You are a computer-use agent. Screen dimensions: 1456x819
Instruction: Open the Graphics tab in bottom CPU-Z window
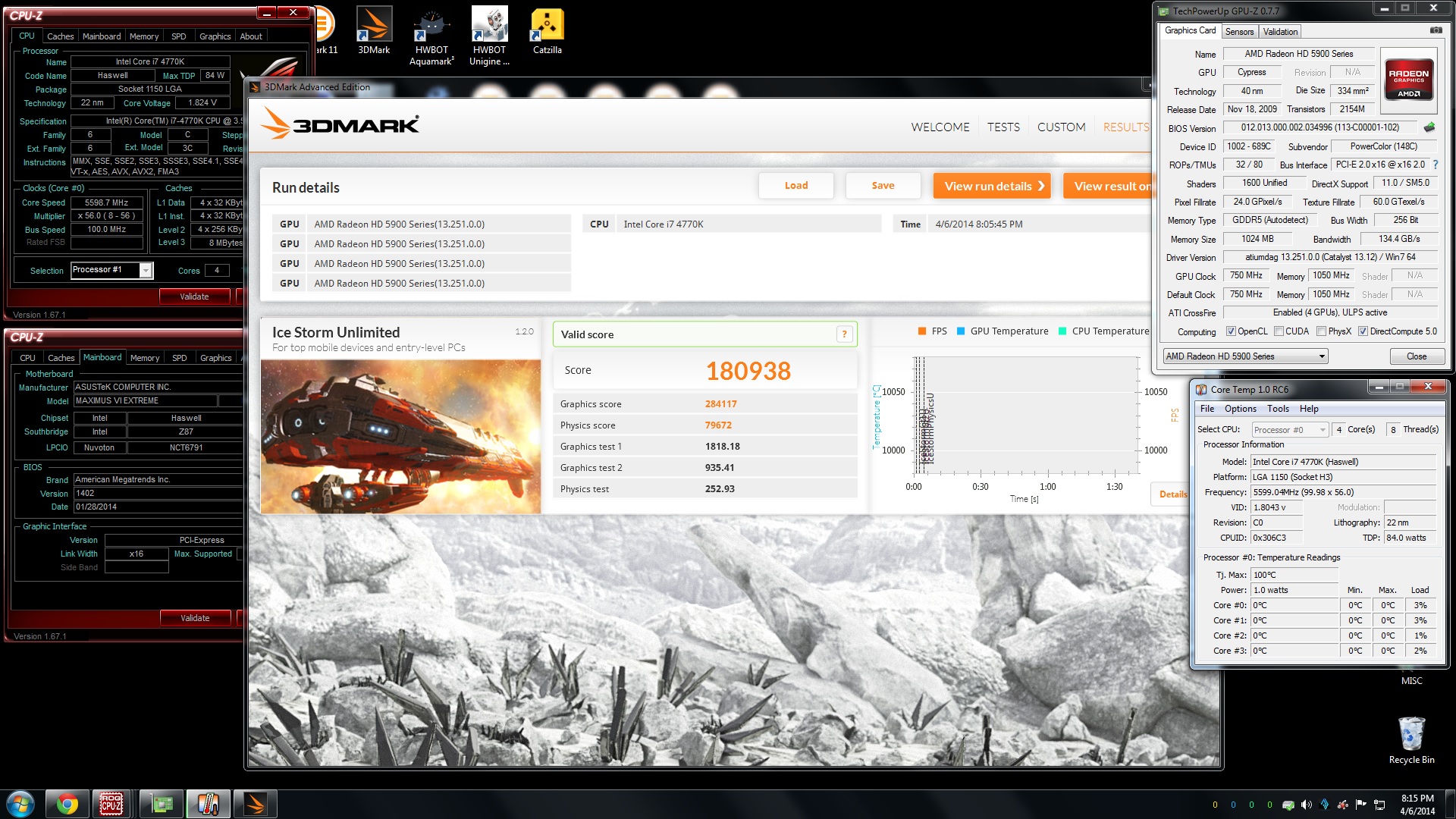(x=215, y=358)
